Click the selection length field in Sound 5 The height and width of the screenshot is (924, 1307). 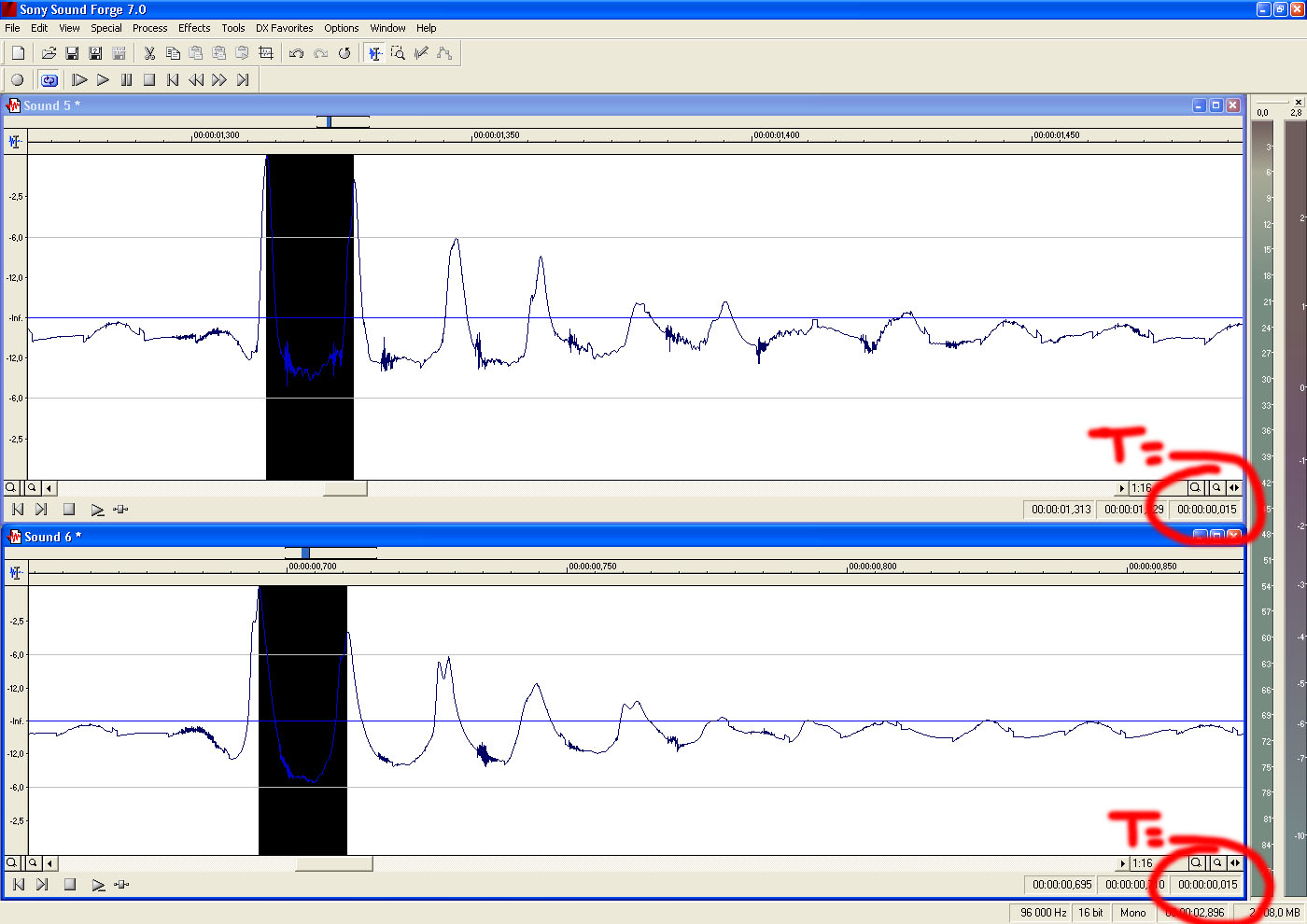pos(1206,510)
